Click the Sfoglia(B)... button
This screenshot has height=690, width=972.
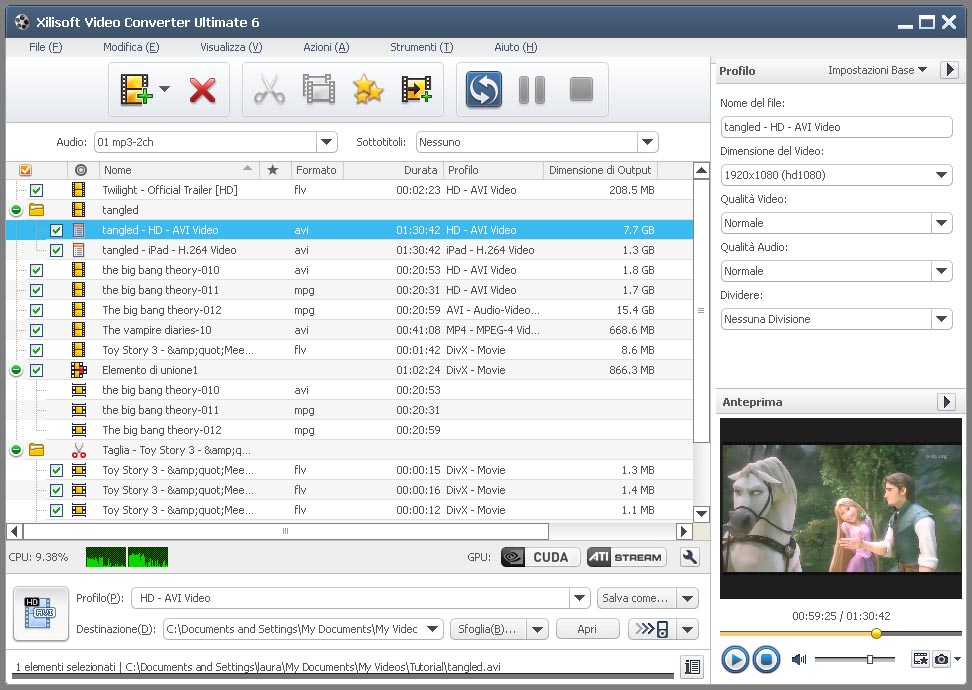tap(488, 629)
